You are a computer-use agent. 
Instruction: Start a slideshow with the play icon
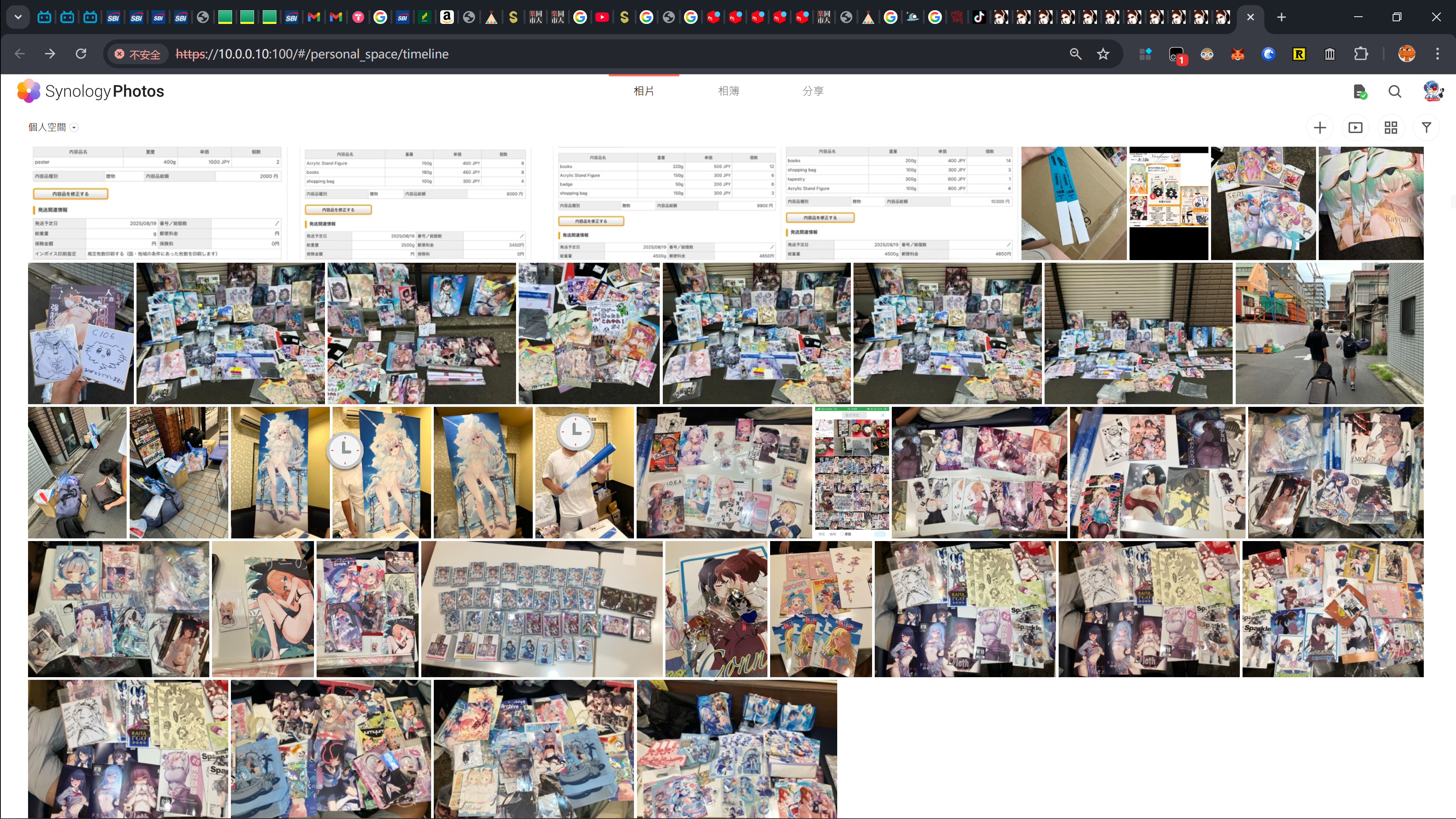[1356, 127]
